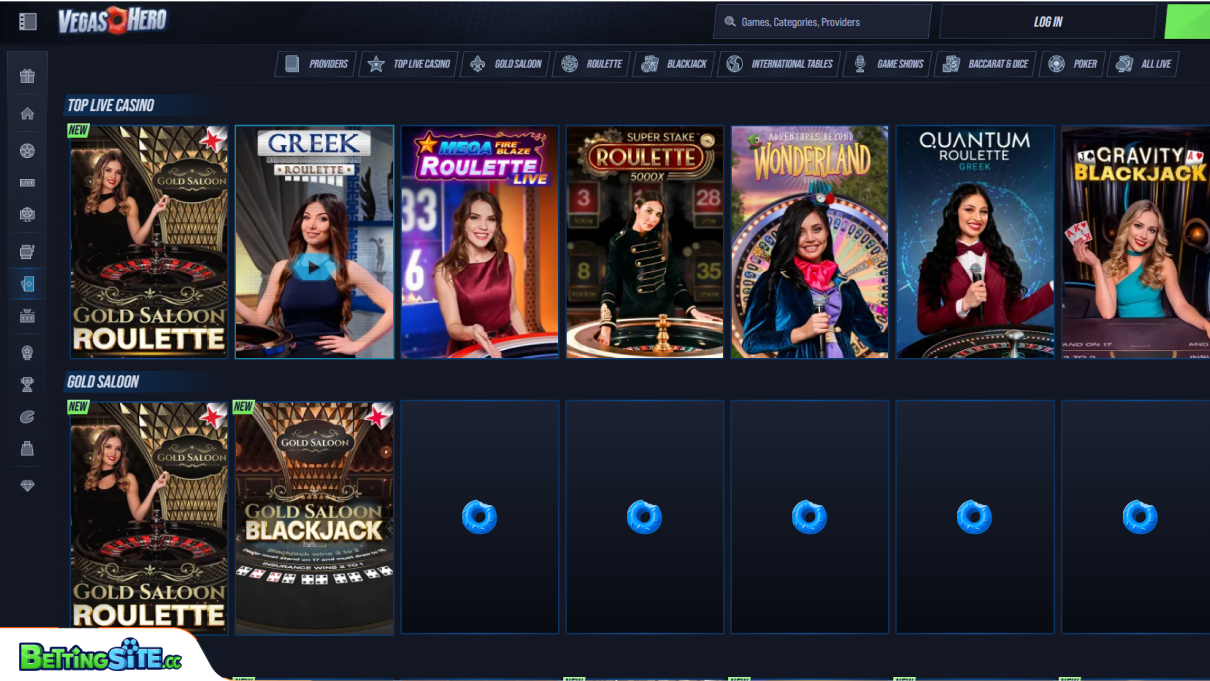Play the Gold Saloon Blackjack thumbnail

314,517
